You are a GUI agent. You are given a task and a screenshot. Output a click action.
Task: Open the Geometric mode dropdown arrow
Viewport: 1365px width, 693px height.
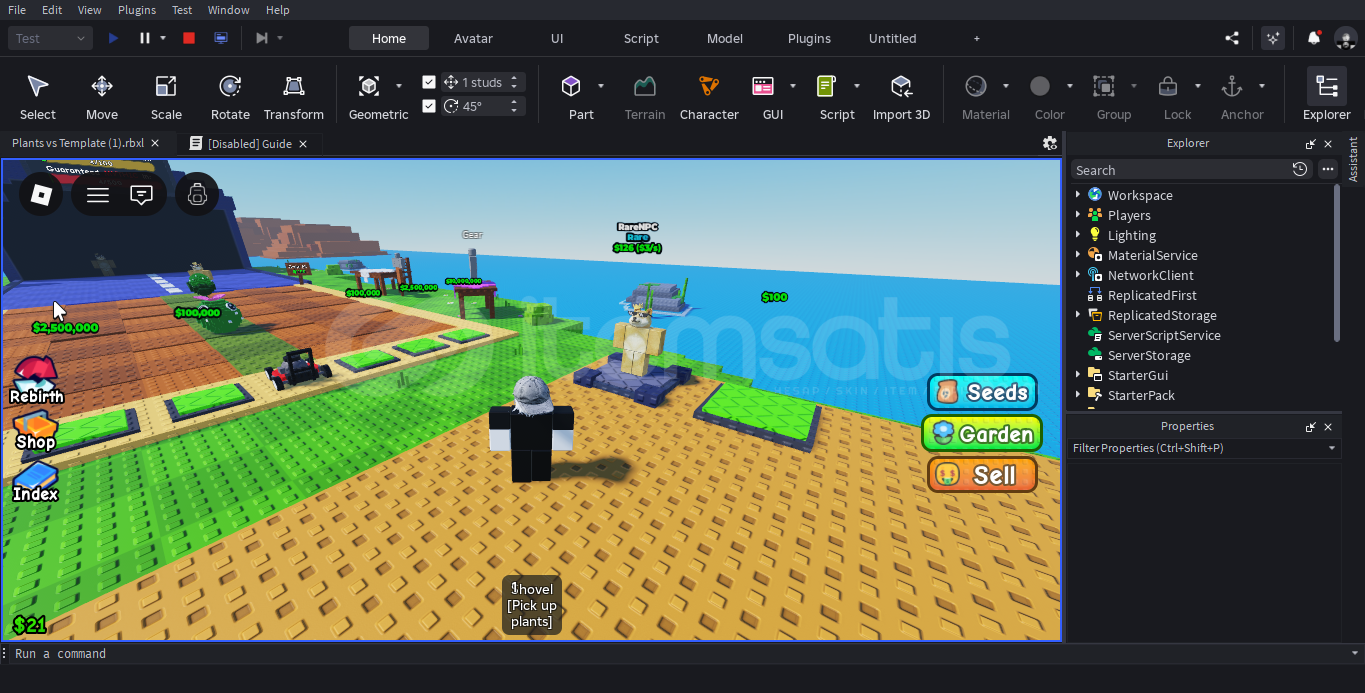tap(399, 86)
